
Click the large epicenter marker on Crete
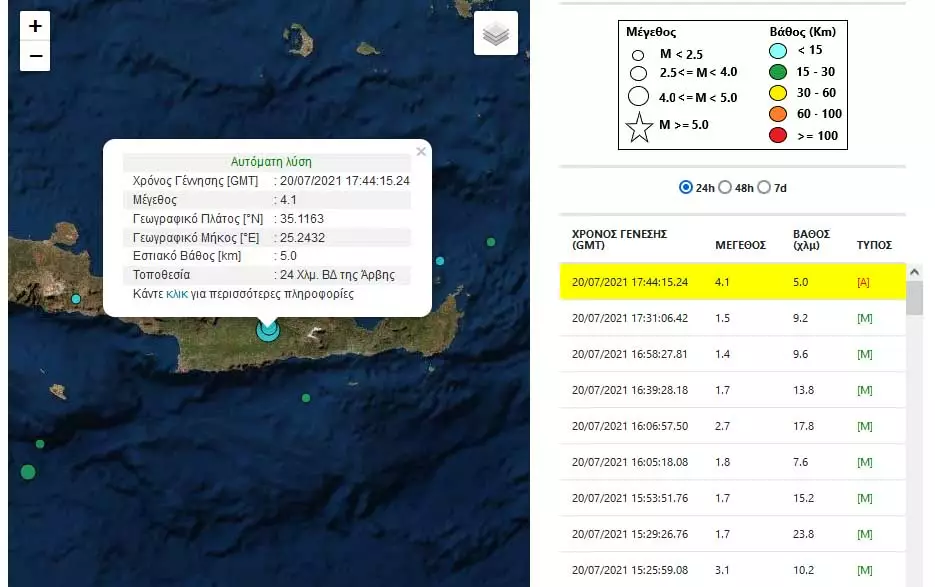[267, 329]
